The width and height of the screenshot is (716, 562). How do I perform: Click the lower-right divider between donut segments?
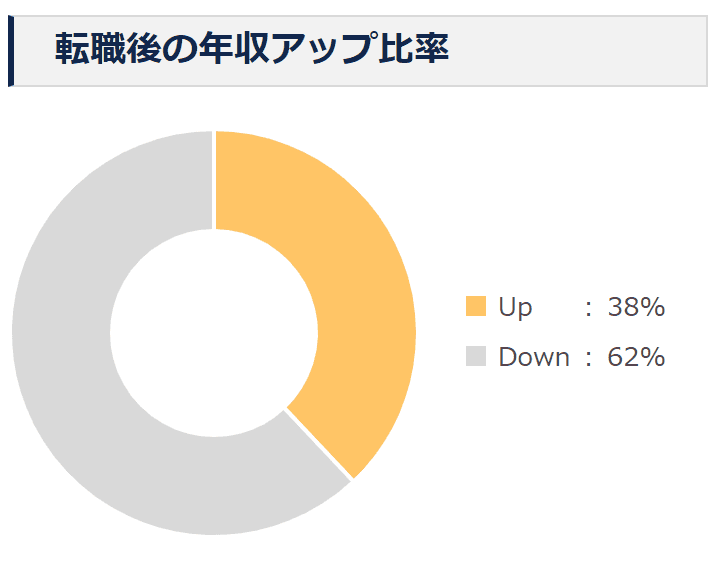pos(318,444)
